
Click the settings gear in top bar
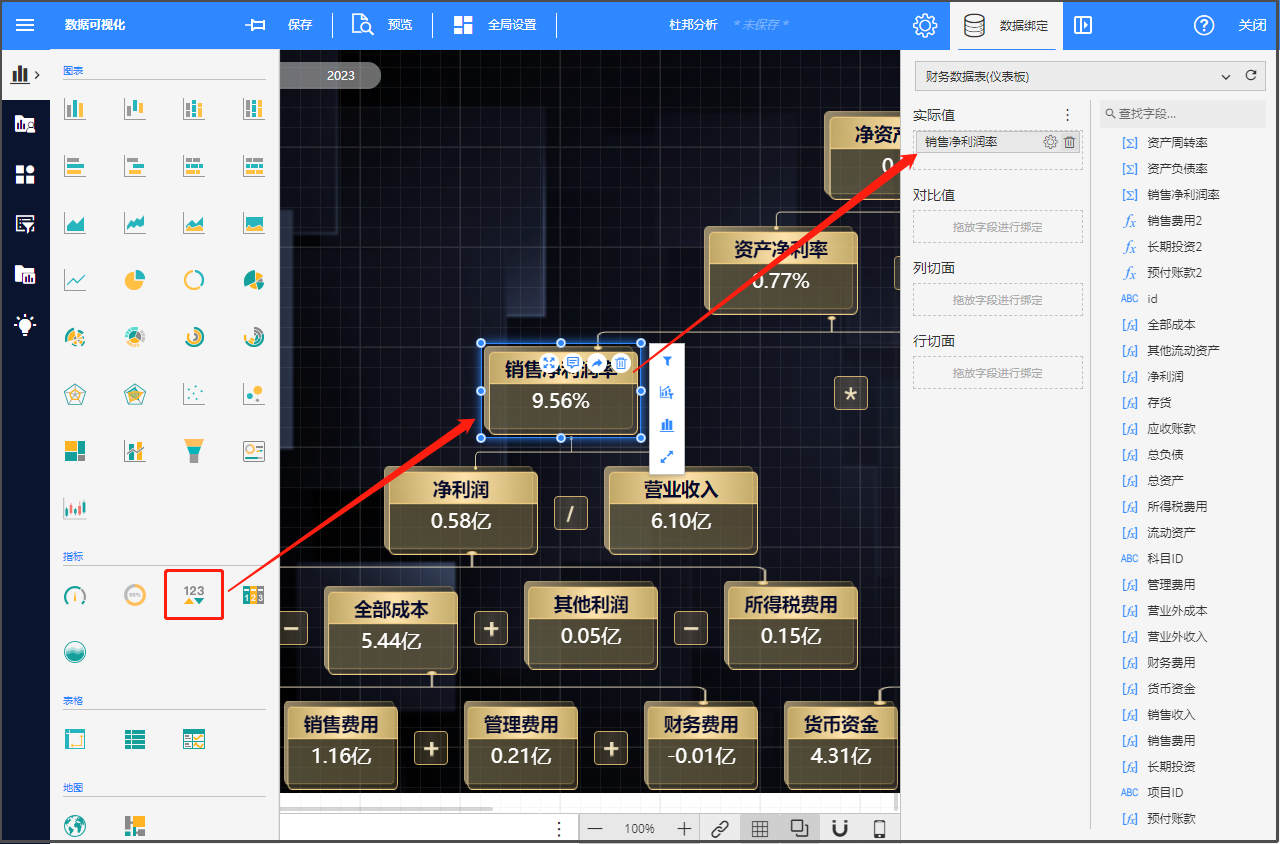pos(925,25)
